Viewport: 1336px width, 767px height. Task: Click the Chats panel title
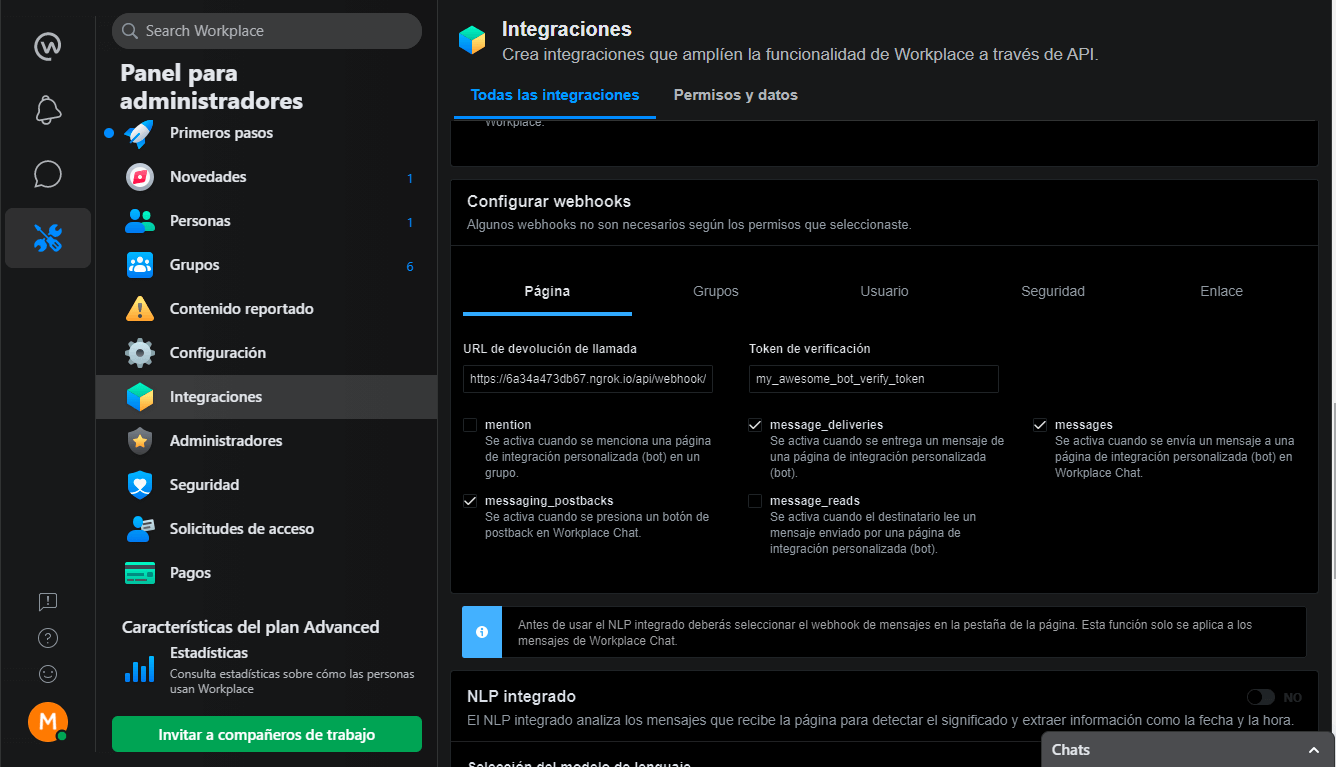[1071, 750]
